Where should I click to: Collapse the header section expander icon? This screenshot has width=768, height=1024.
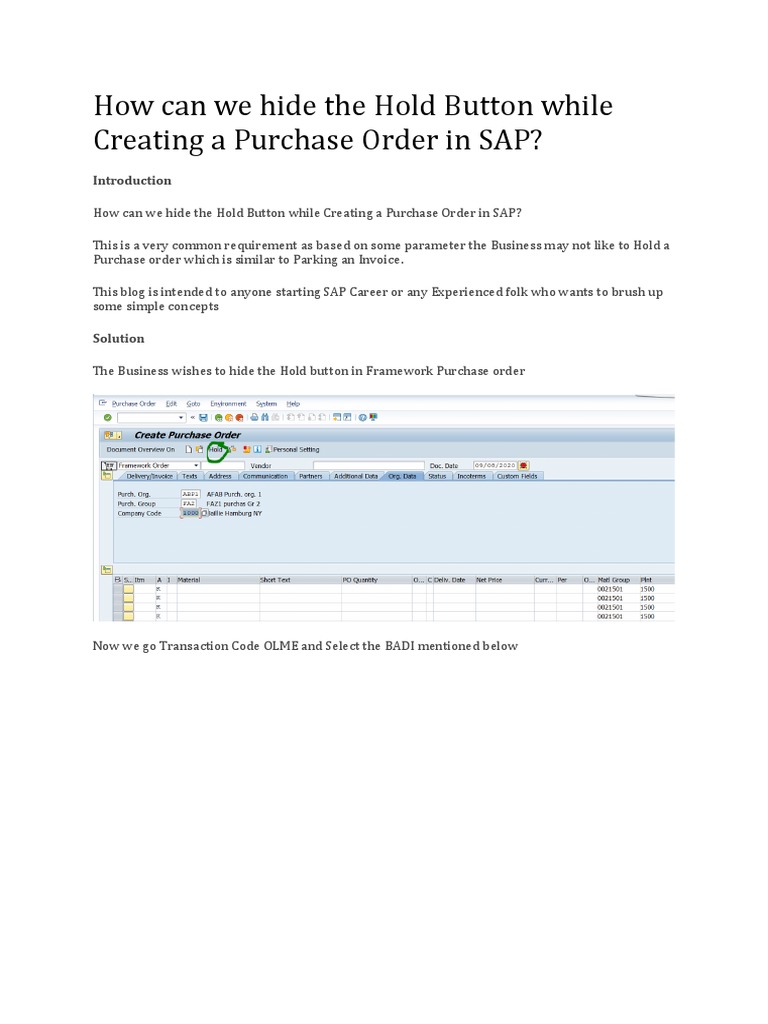tap(106, 475)
